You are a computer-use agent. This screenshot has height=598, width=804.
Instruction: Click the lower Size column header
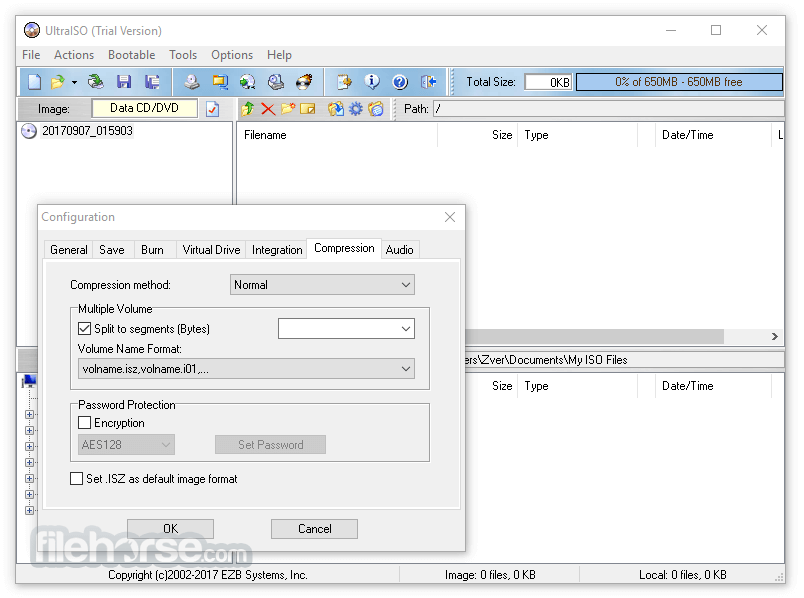[491, 386]
